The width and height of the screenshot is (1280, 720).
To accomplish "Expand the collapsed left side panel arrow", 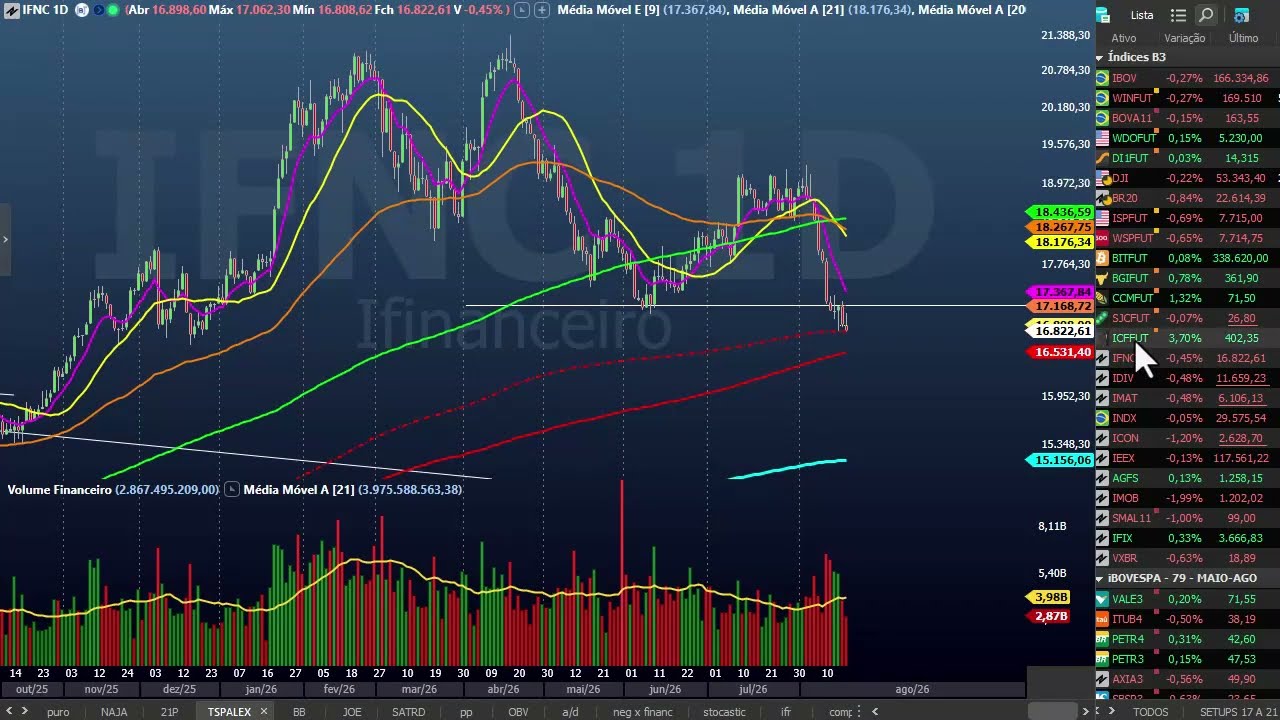I will pos(5,239).
